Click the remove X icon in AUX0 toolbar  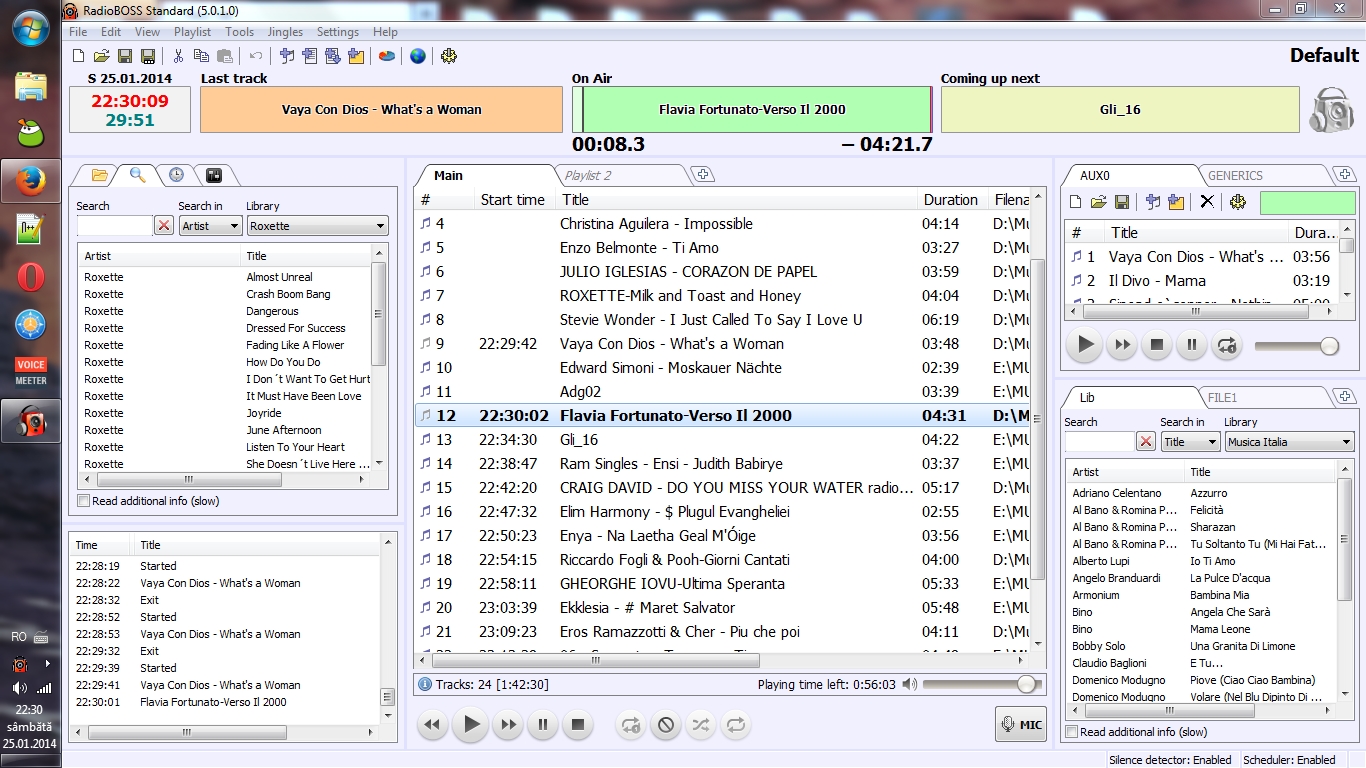click(x=1207, y=202)
